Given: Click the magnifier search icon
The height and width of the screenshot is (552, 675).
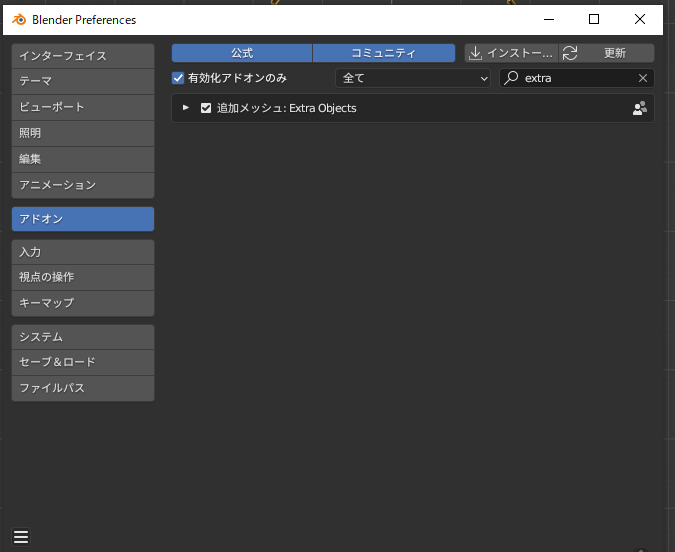Looking at the screenshot, I should click(511, 78).
